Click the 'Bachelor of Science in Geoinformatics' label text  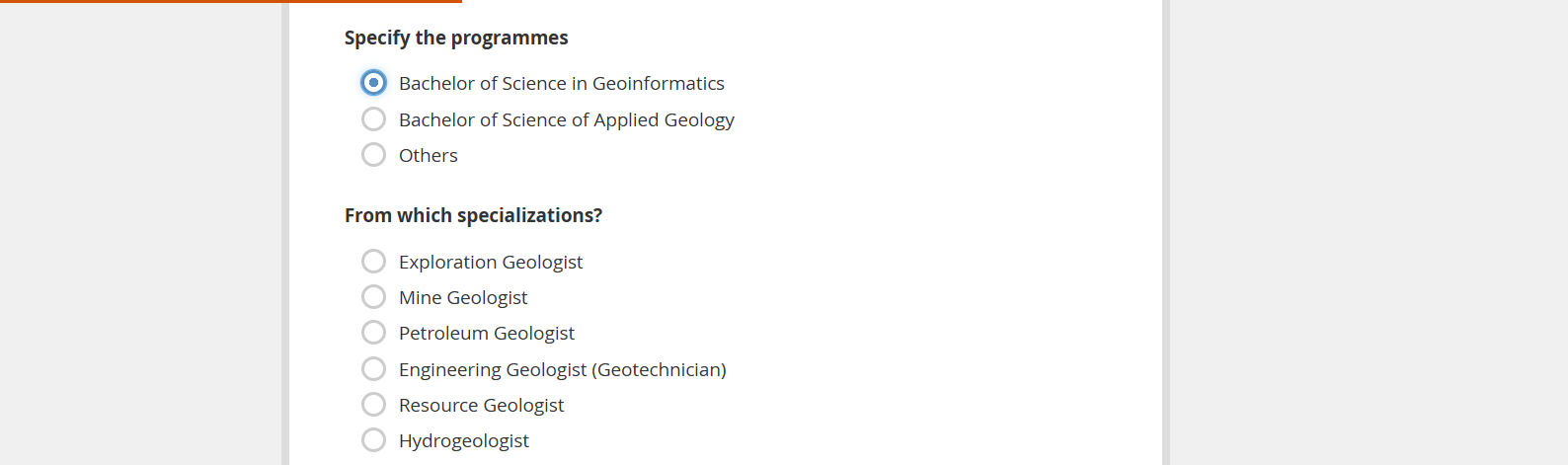point(561,84)
